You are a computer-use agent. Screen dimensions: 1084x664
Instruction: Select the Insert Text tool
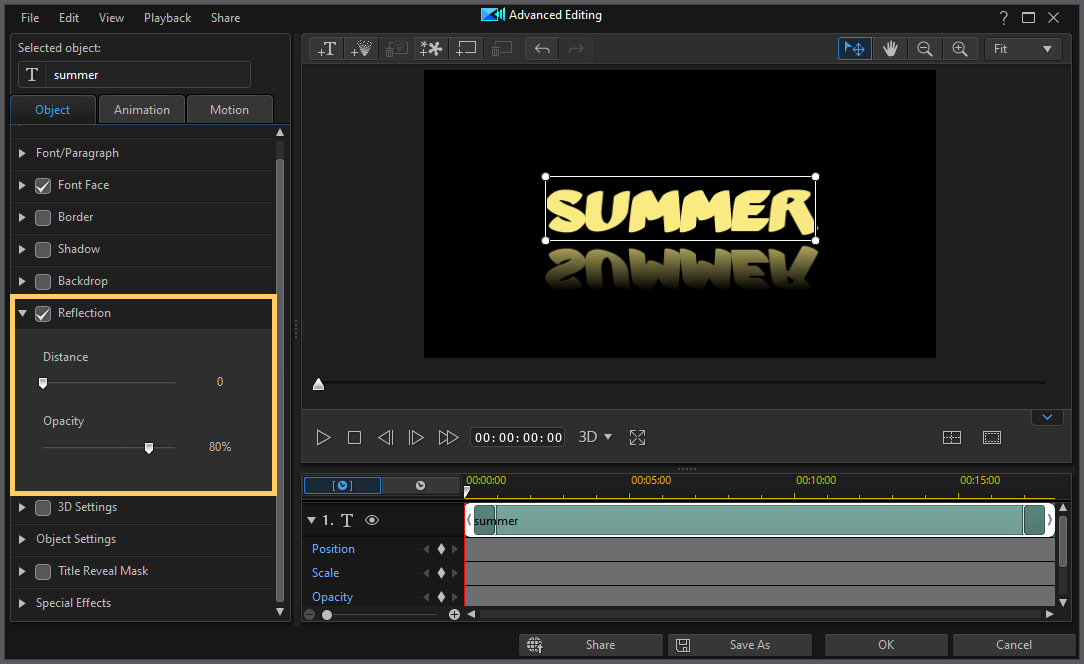(x=326, y=48)
